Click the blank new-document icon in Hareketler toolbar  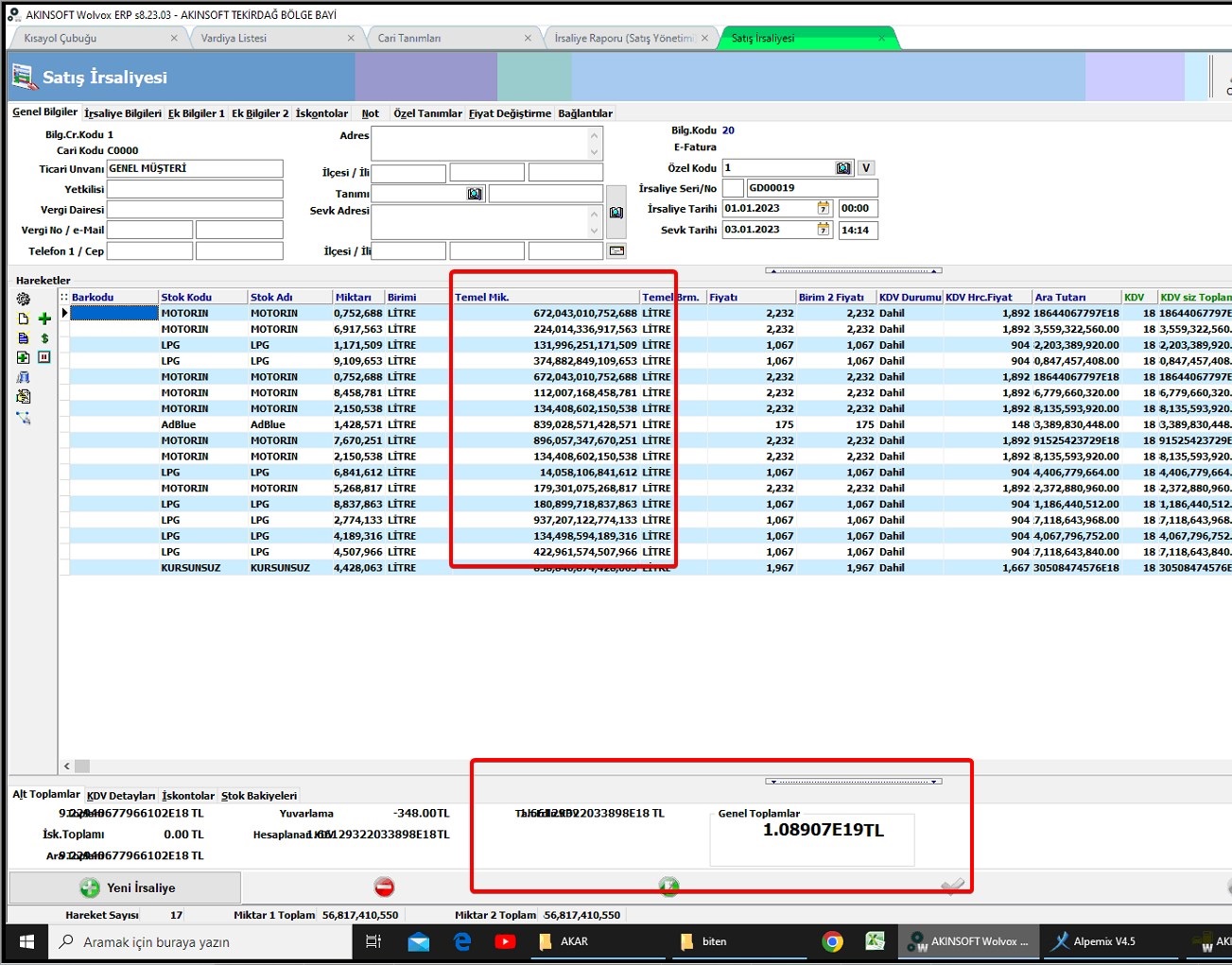24,319
